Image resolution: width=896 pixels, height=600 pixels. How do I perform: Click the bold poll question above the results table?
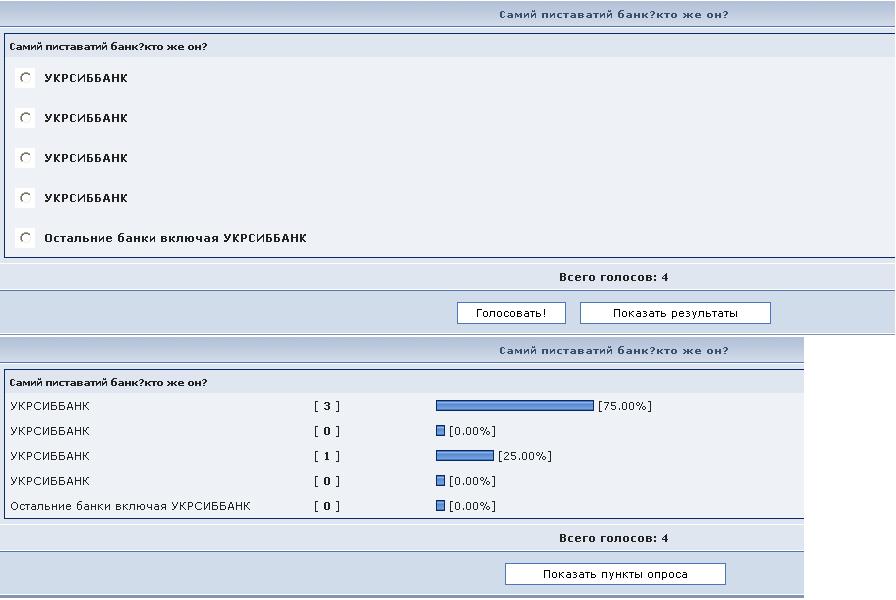coord(108,383)
